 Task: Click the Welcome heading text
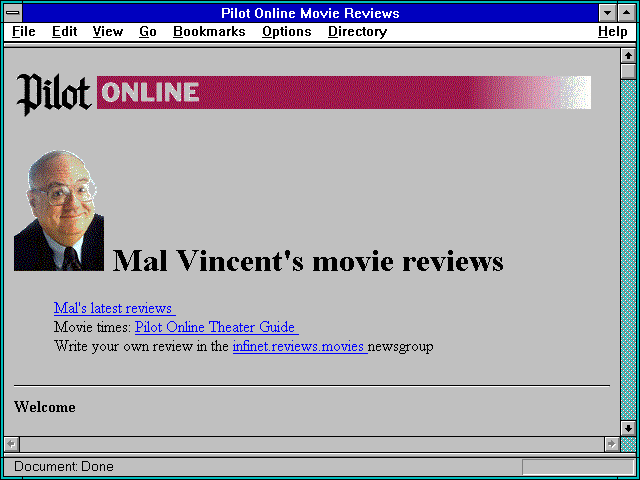[x=44, y=407]
